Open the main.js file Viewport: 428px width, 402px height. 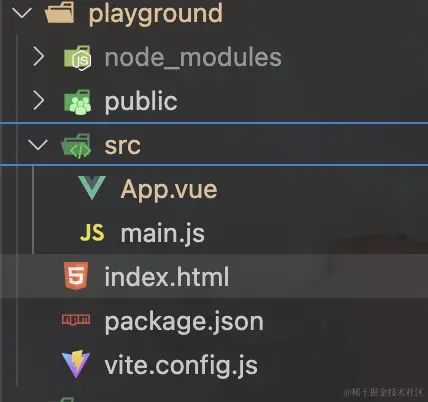point(163,233)
